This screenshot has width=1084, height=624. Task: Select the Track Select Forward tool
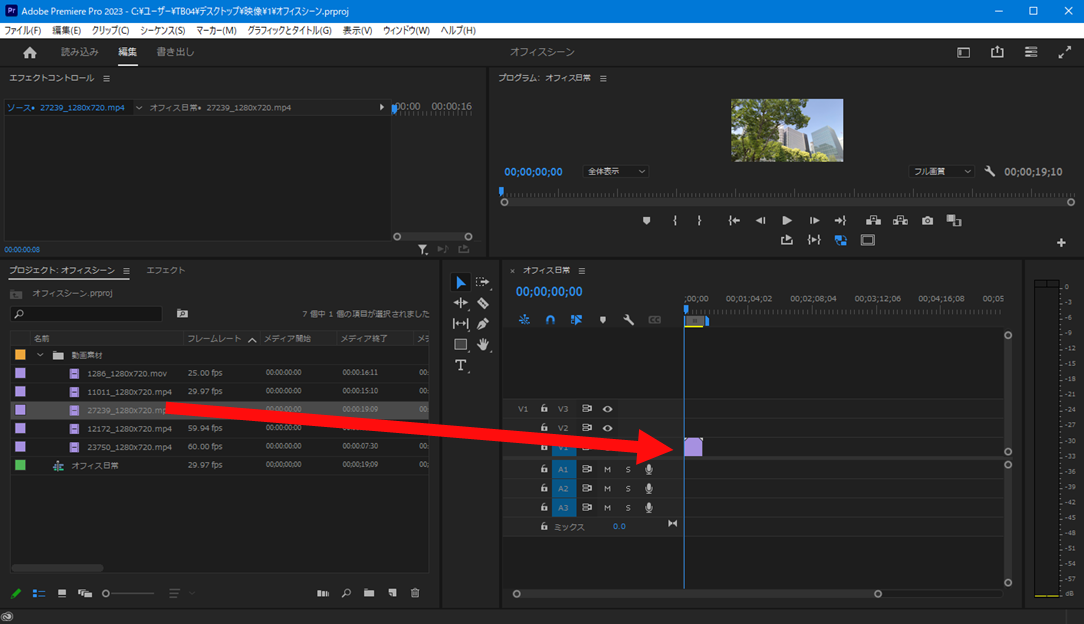pos(483,282)
